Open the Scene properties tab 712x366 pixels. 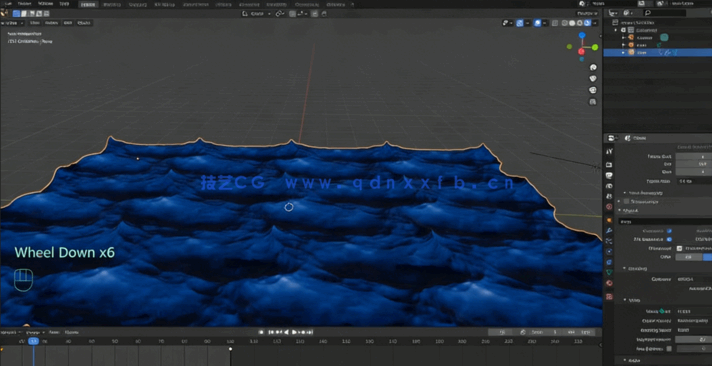pyautogui.click(x=609, y=196)
